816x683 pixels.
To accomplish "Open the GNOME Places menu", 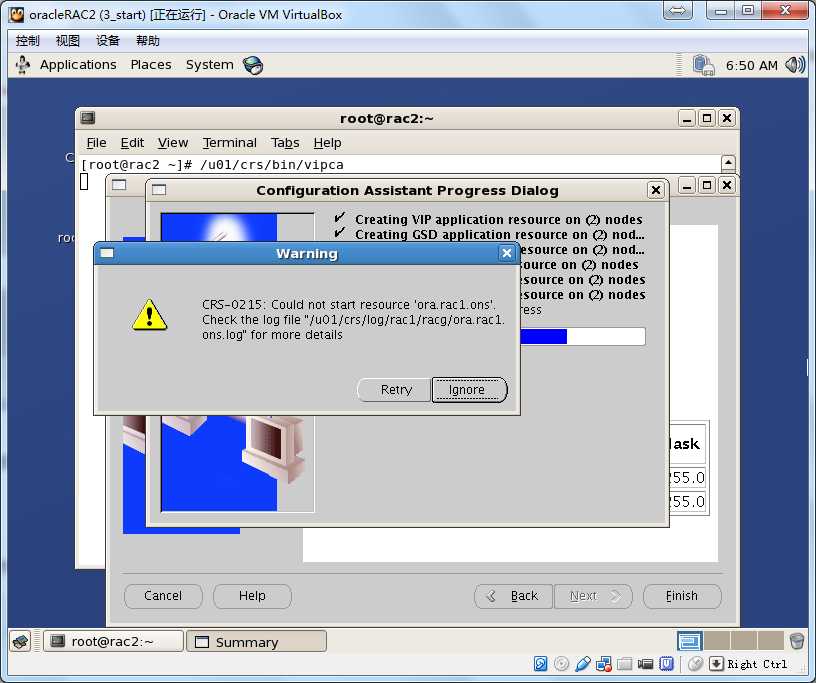I will click(x=151, y=65).
